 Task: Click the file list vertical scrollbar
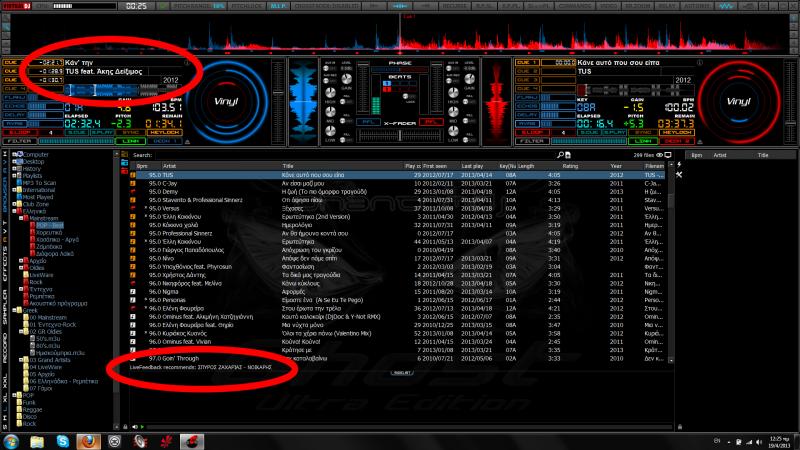tap(671, 263)
